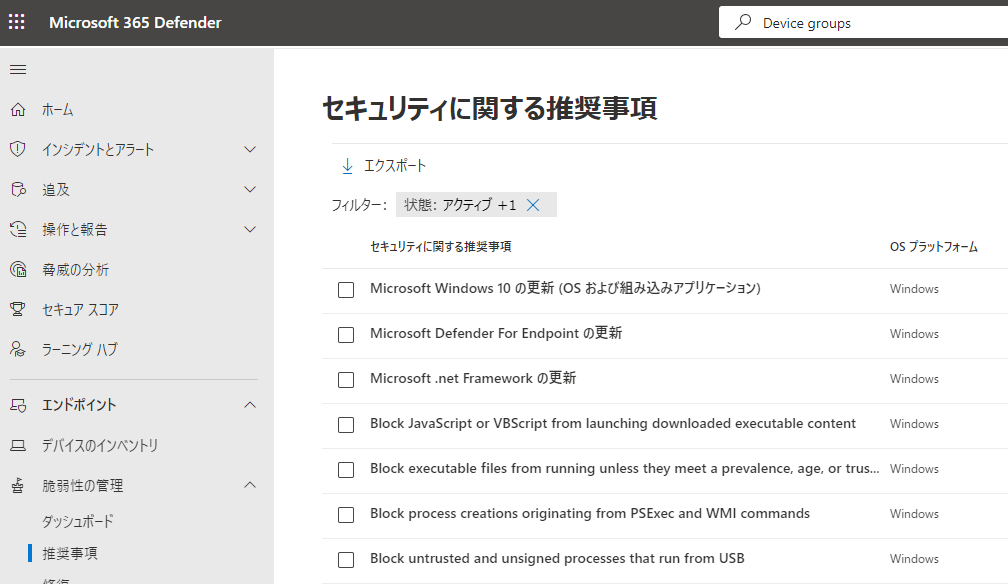Click the ラーニング ハブ person icon
Screen dimensions: 1008x584
tap(18, 349)
